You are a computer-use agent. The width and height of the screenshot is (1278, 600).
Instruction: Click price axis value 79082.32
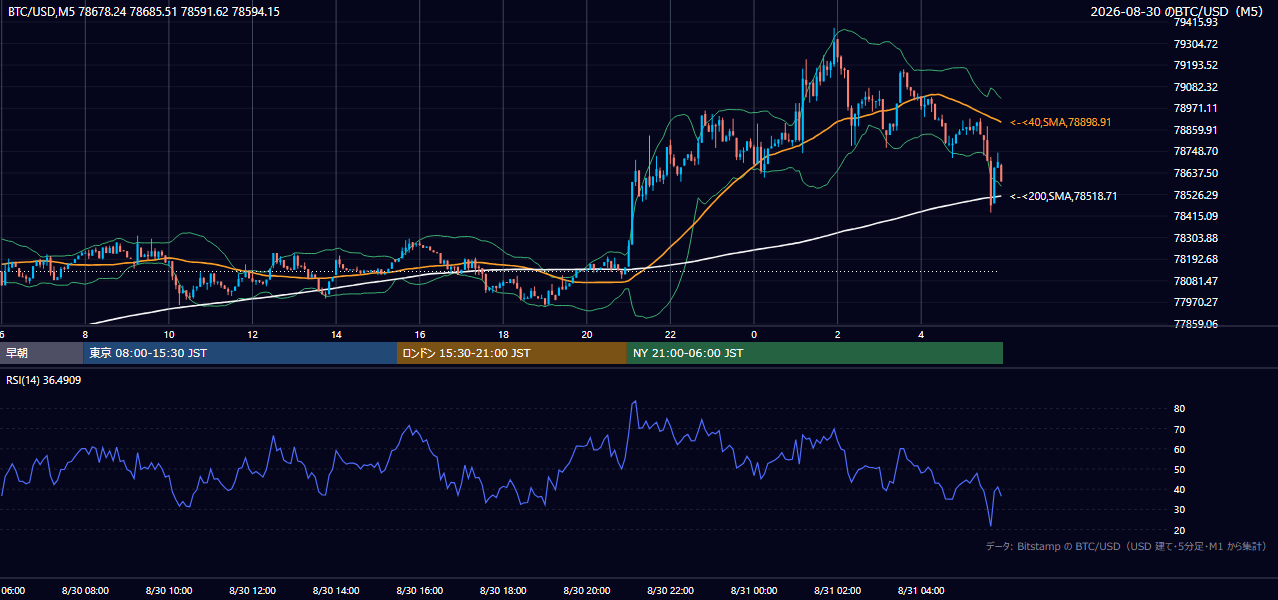coord(1195,87)
